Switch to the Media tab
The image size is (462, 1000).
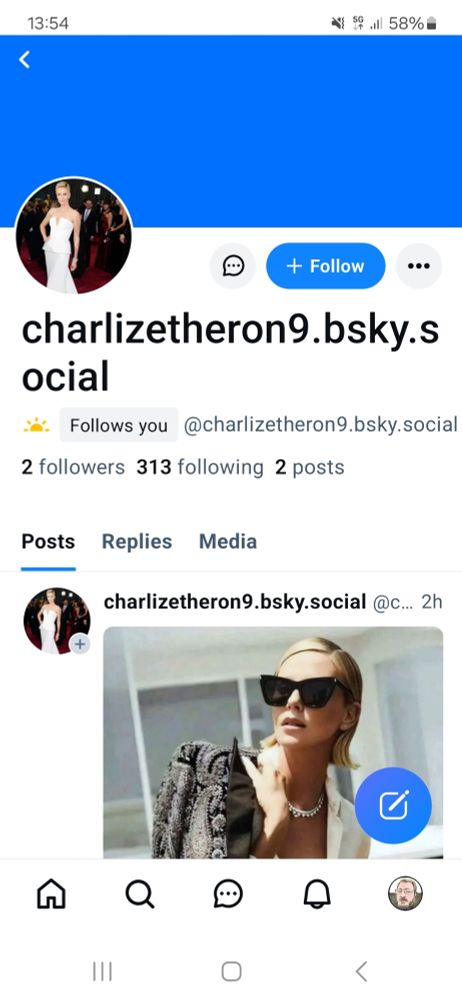point(228,541)
